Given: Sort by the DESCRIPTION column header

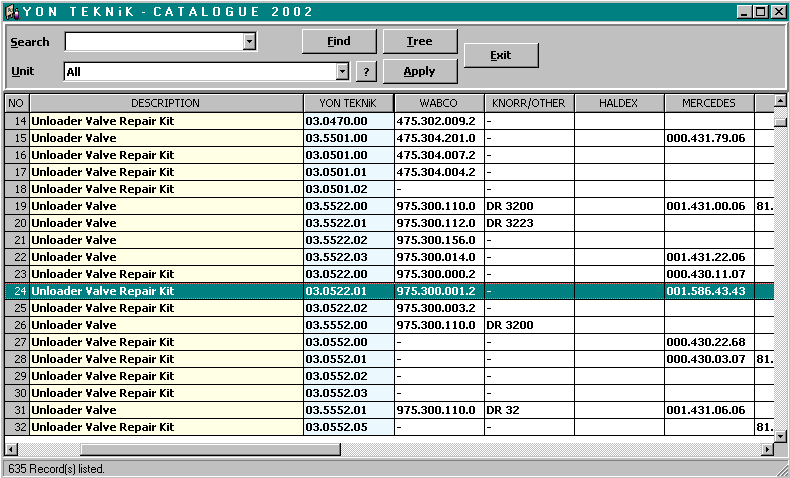Looking at the screenshot, I should 166,103.
